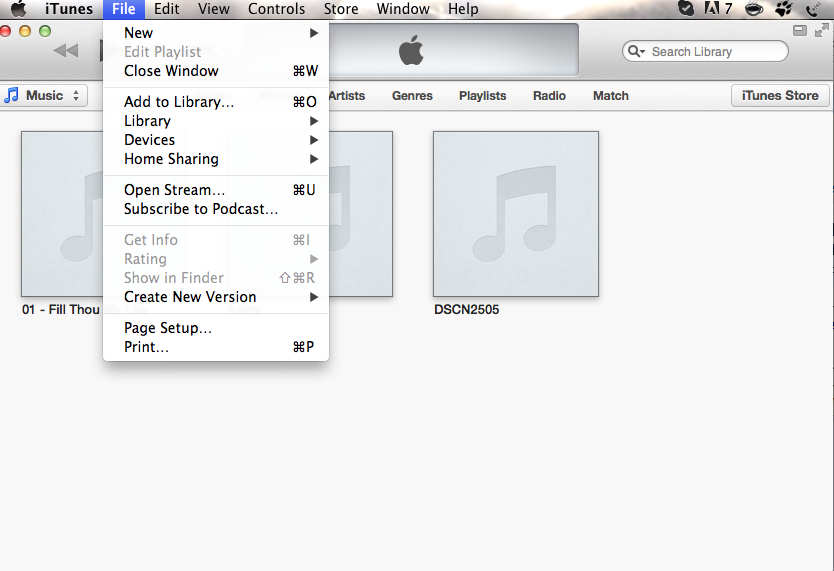The width and height of the screenshot is (834, 571).
Task: Click greyed Show in Finder item
Action: coord(216,278)
